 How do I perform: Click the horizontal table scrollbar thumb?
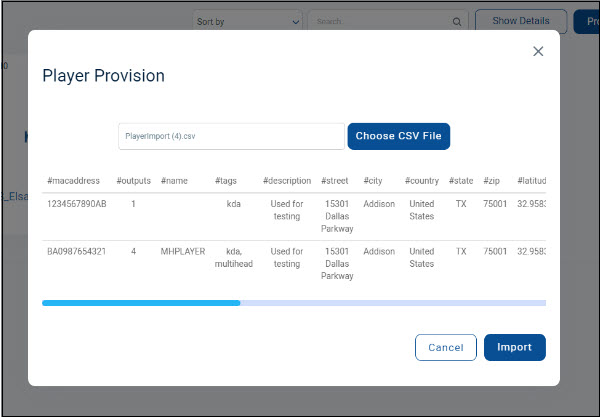141,302
